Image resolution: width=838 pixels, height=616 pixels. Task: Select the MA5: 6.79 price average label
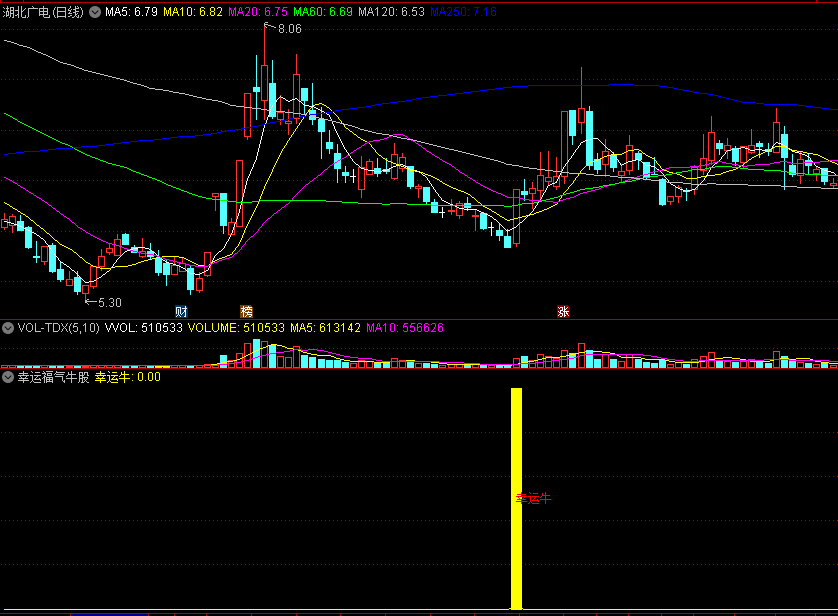tap(131, 12)
